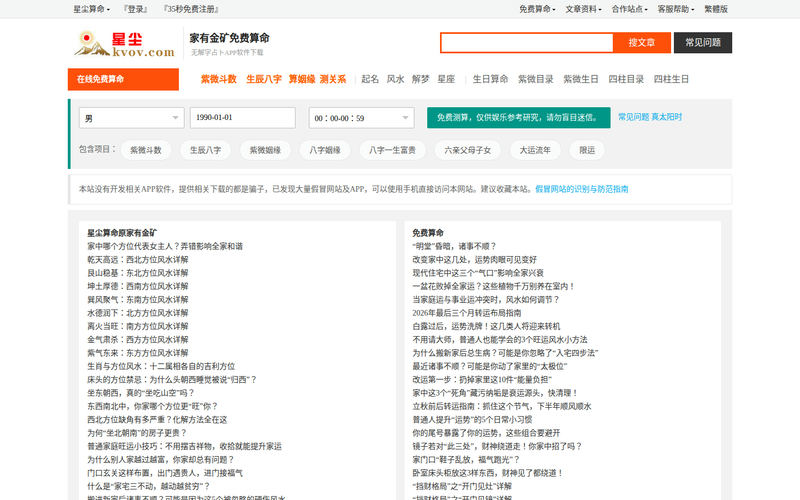Open the 四柱生日 menu item
Viewport: 800px width, 500px height.
coord(671,79)
